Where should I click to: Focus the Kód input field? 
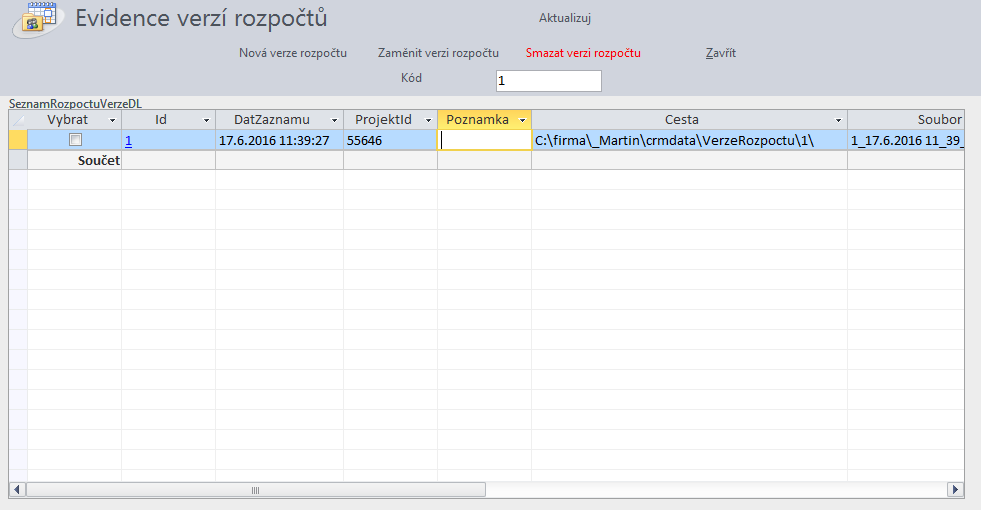point(548,80)
